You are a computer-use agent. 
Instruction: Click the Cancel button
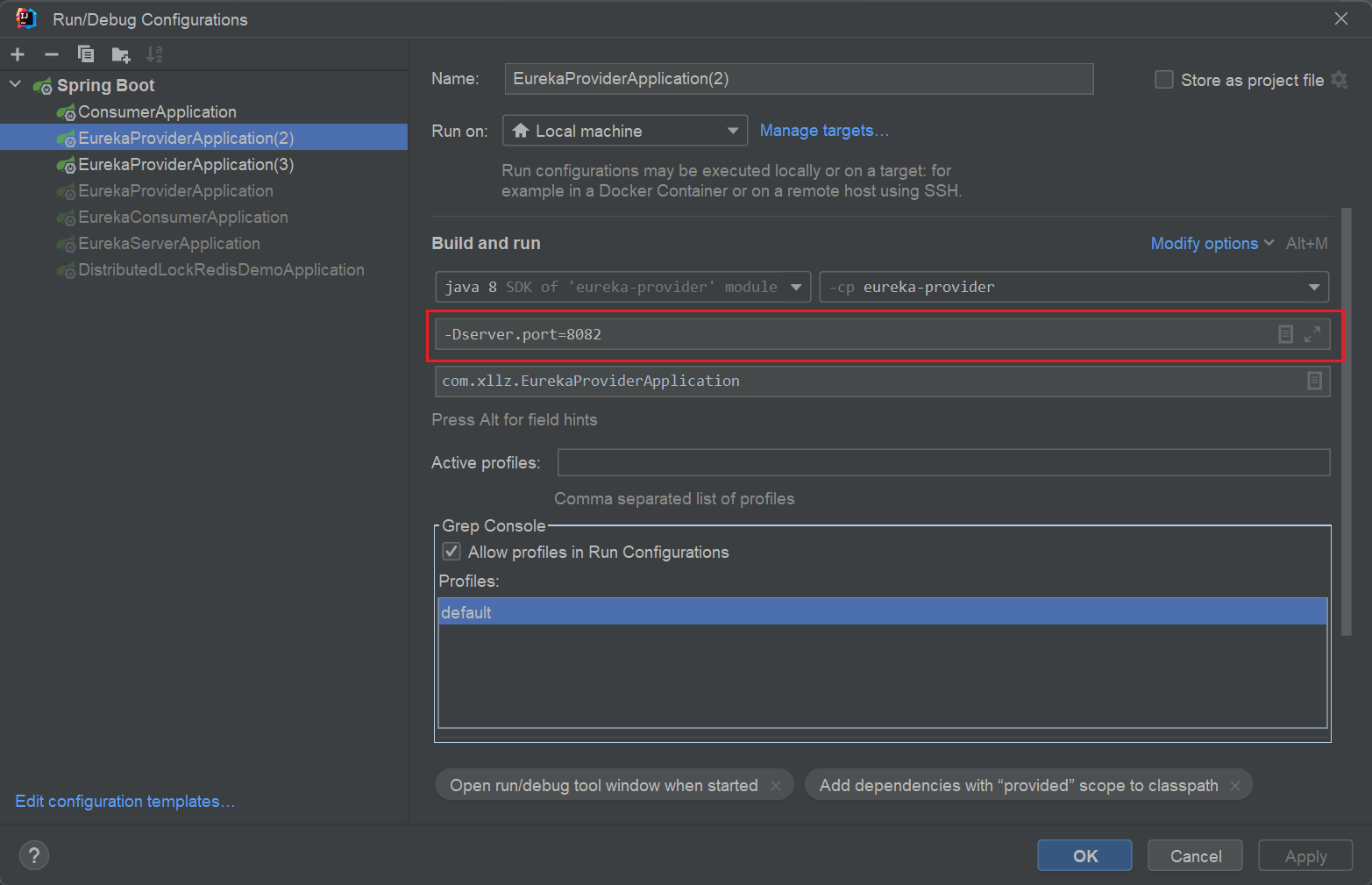click(1195, 856)
